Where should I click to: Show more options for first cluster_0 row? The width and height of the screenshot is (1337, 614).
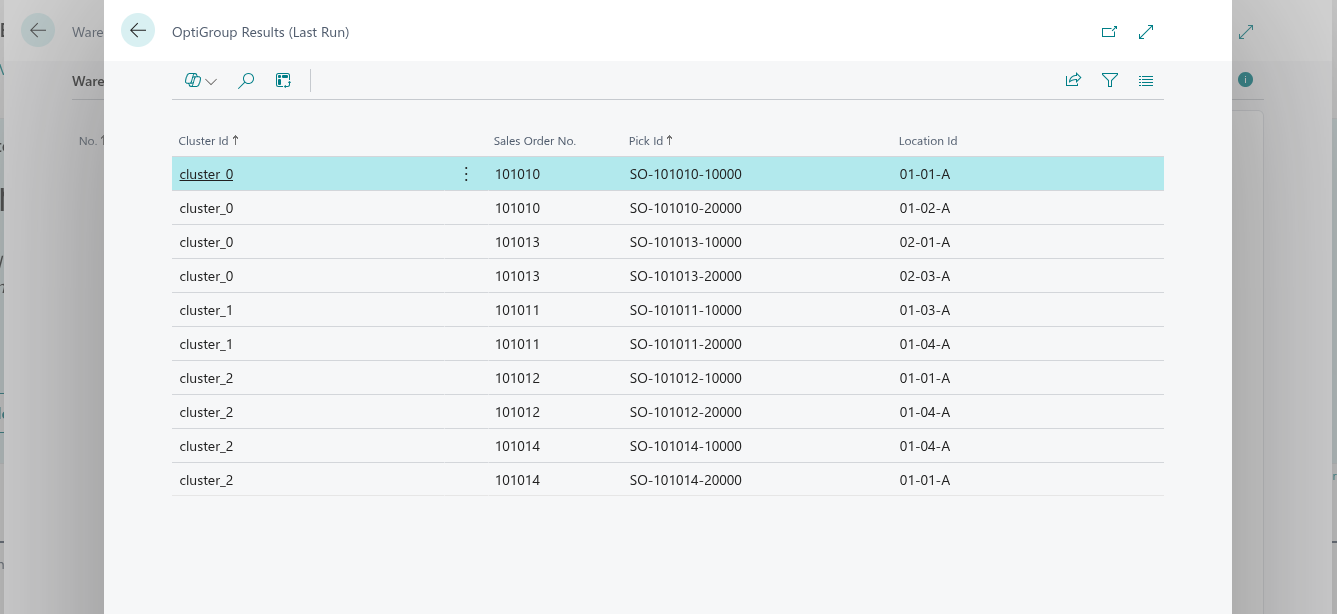pos(466,174)
